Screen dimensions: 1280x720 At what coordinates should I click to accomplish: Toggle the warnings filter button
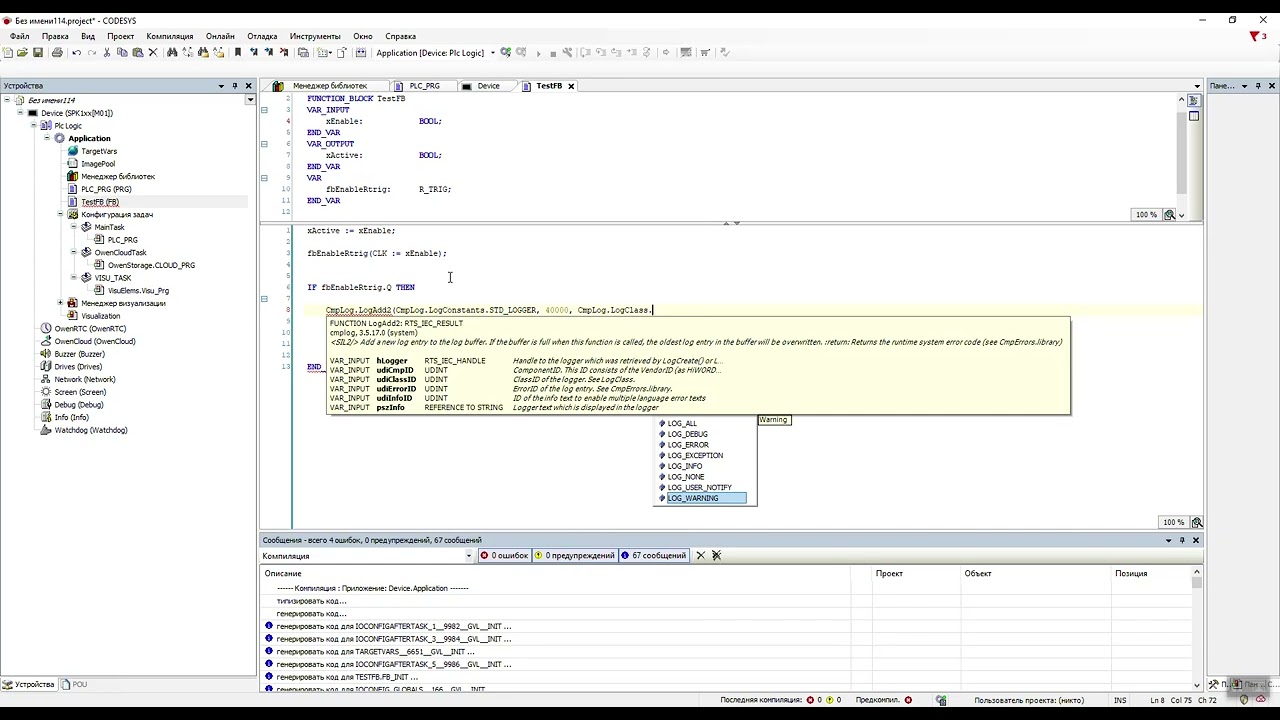click(x=575, y=556)
